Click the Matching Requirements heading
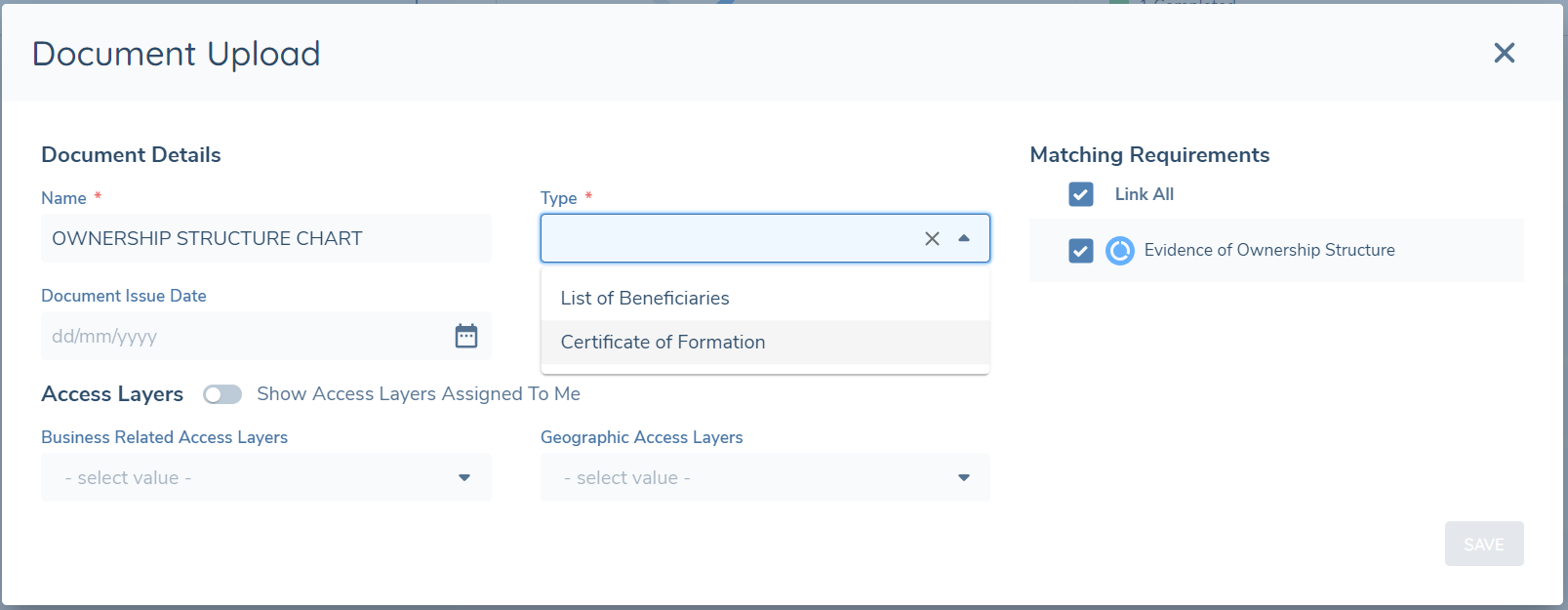Screen dimensions: 1568x610 coord(1149,155)
